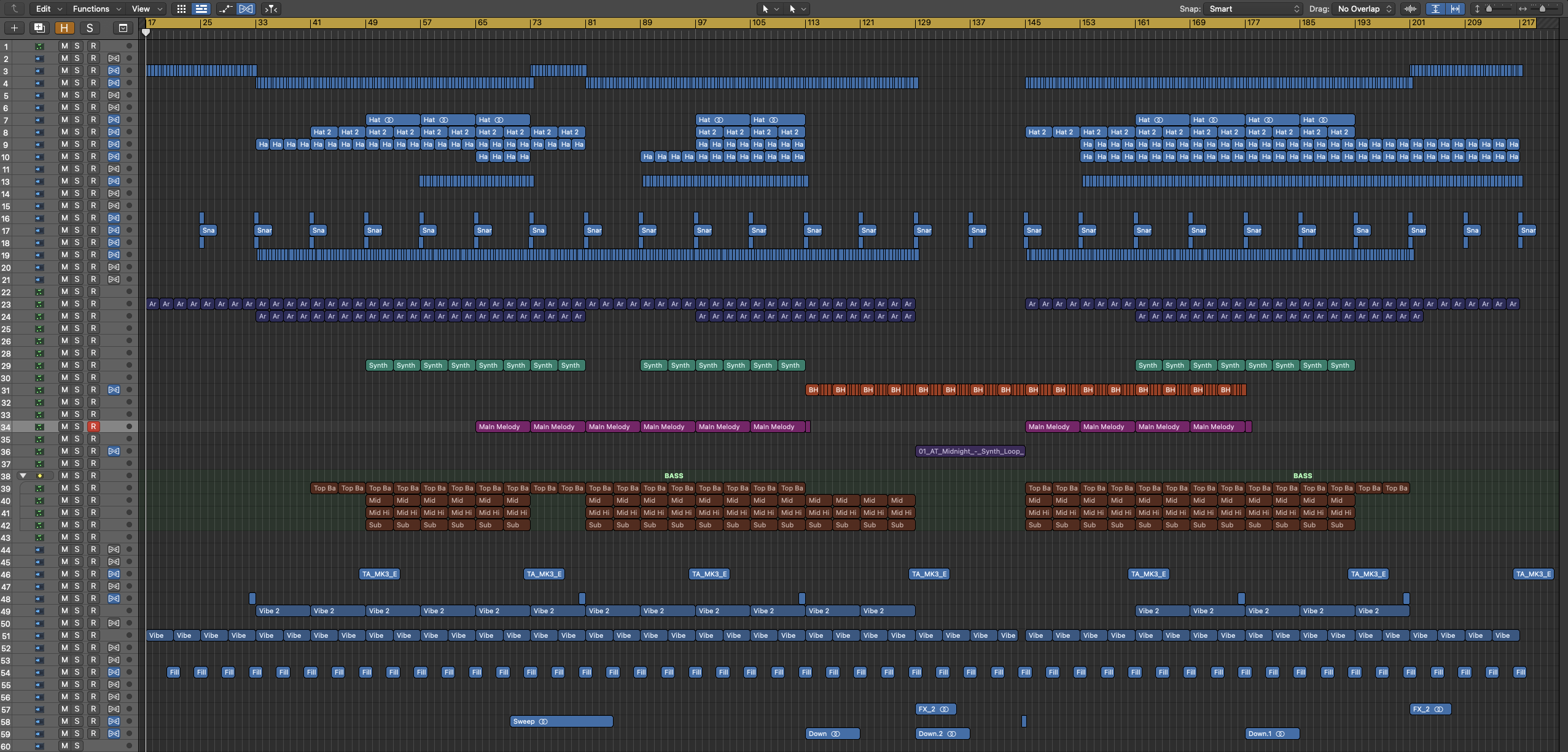Open the Snap Smart dropdown
1568x752 pixels.
click(x=1253, y=9)
